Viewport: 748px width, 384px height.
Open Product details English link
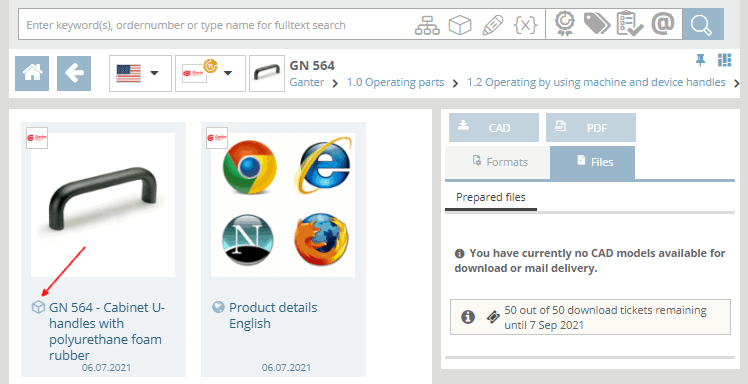click(273, 315)
